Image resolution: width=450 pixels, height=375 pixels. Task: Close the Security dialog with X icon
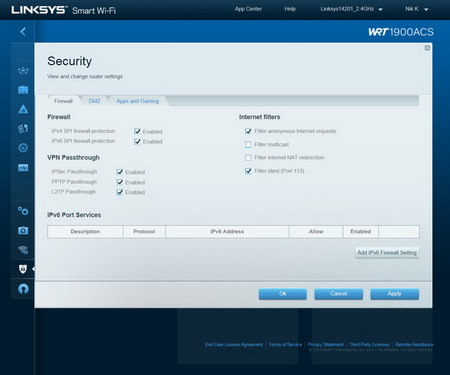click(427, 48)
